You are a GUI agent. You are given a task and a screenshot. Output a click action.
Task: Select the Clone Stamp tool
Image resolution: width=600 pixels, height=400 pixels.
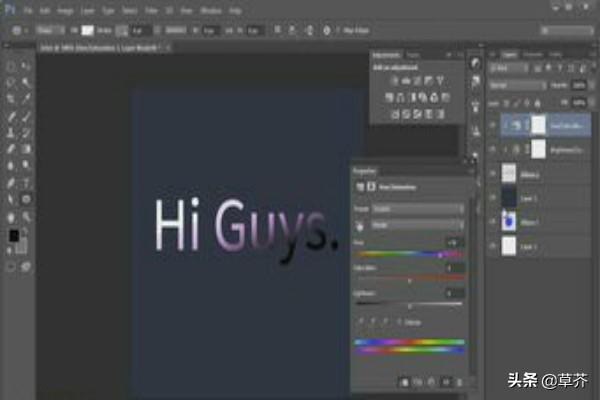11,133
